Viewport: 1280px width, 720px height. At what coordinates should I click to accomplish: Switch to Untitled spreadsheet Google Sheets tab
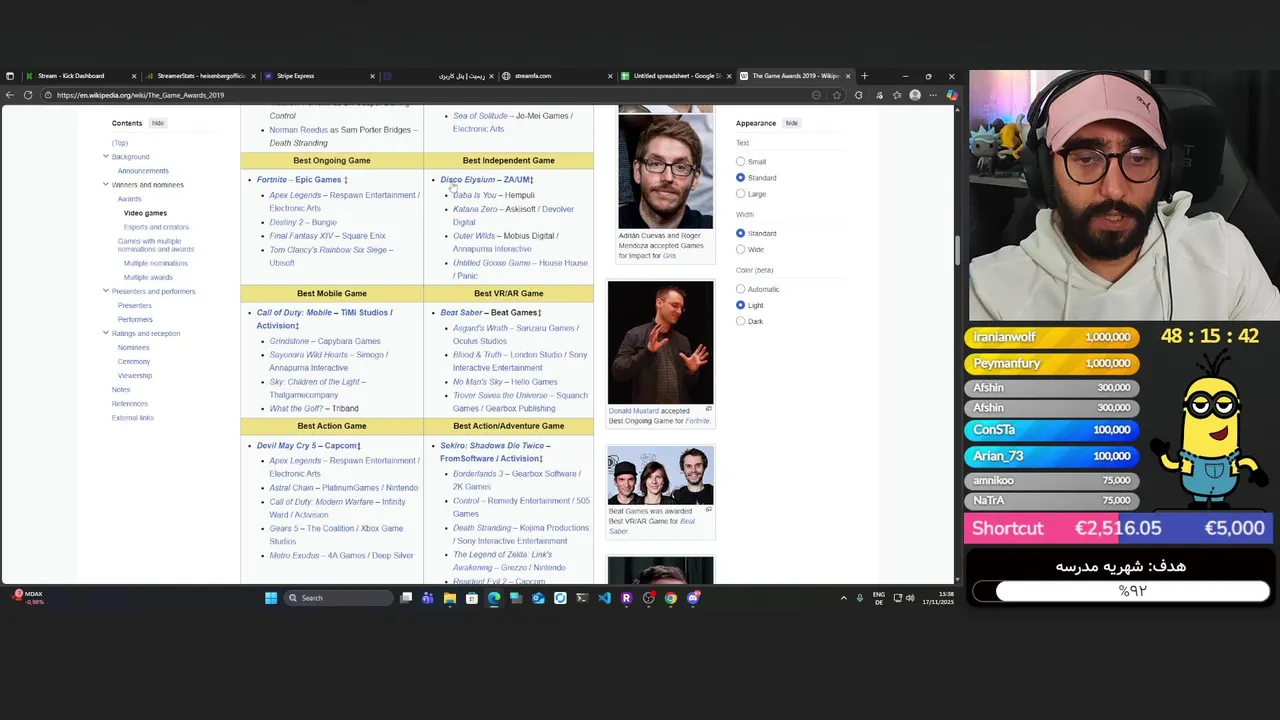point(677,76)
